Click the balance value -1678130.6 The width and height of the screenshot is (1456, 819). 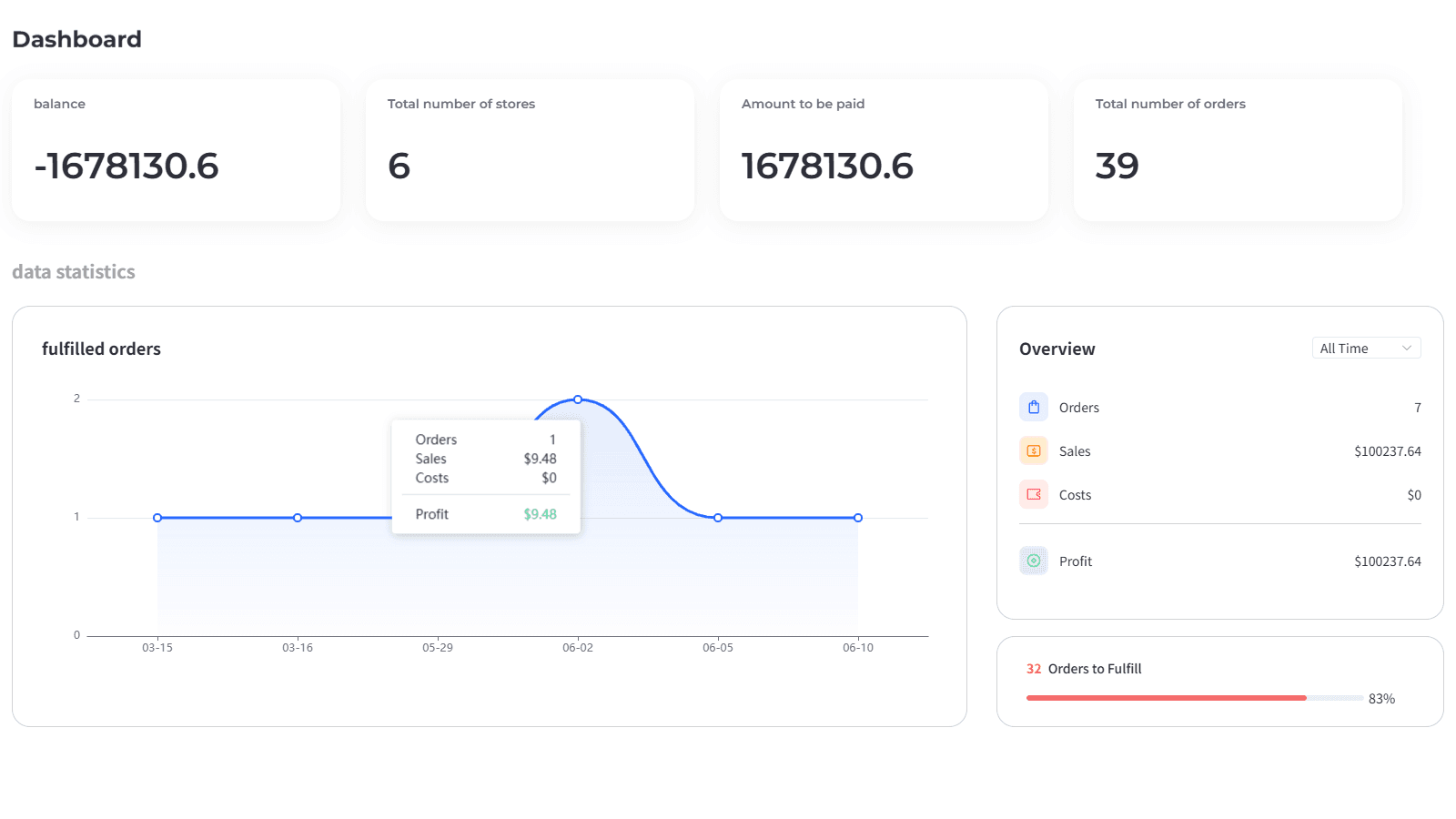[x=126, y=166]
